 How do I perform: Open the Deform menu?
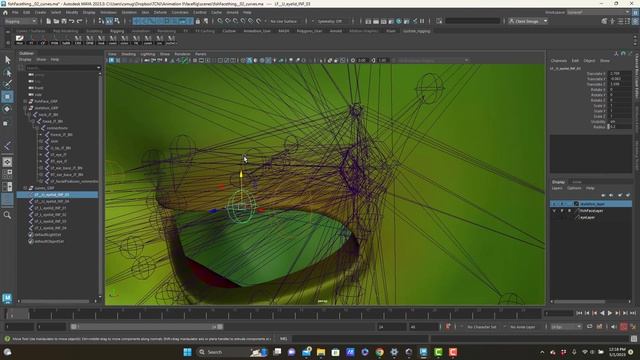[160, 13]
